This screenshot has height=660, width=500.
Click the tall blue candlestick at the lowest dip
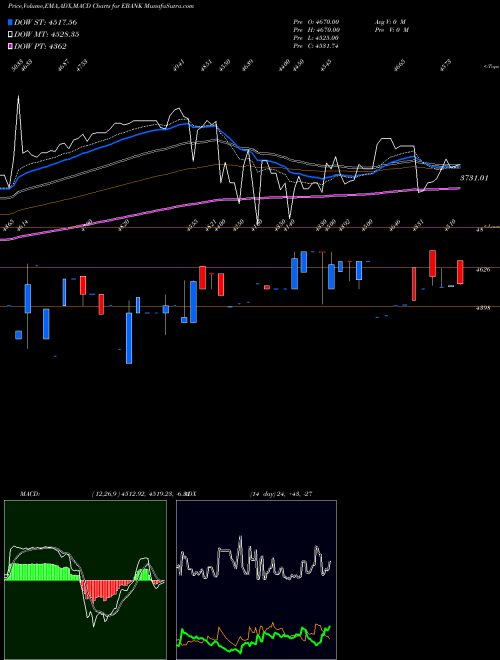pos(129,338)
